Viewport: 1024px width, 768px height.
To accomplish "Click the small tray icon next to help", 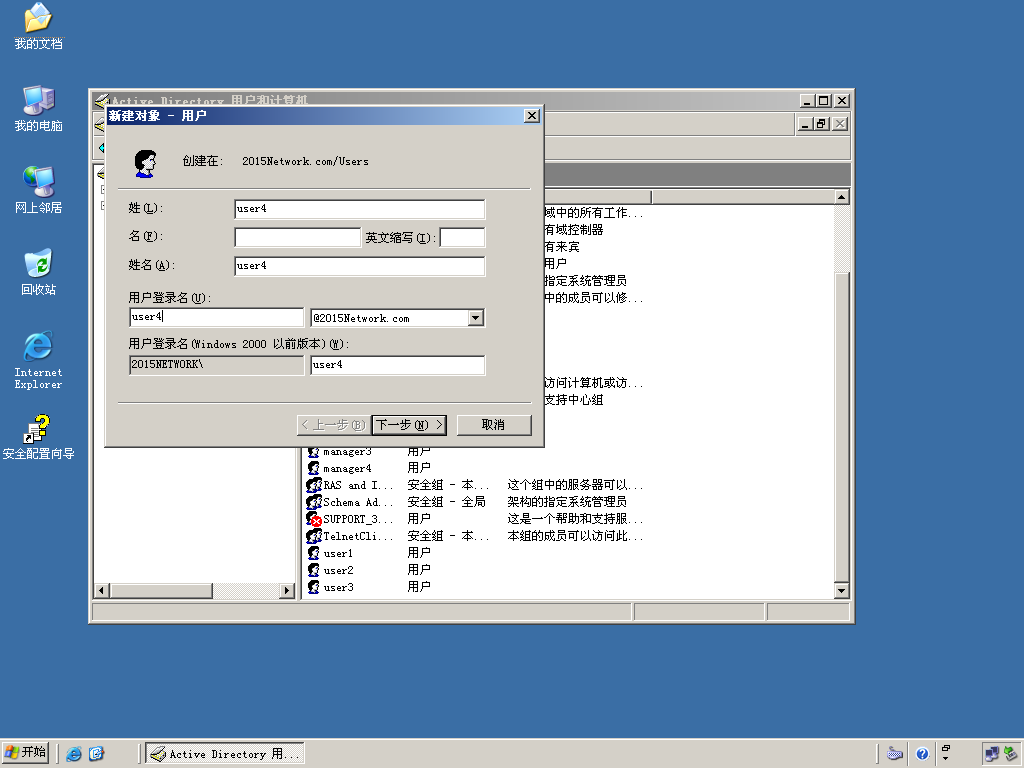I will (x=946, y=753).
